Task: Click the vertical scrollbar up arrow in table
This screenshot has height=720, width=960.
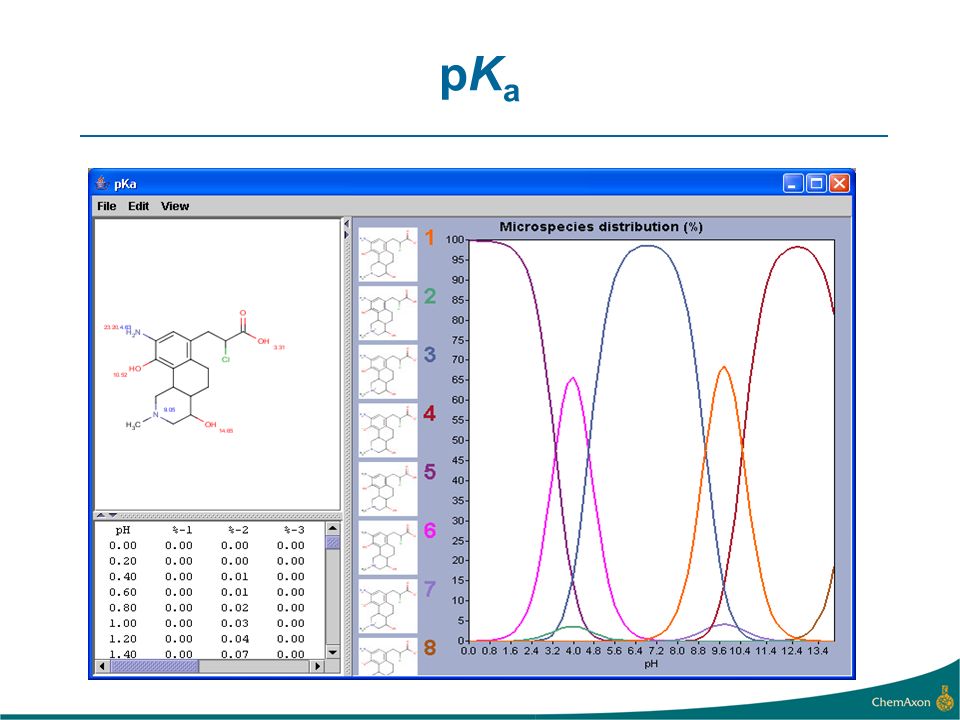Action: 332,528
